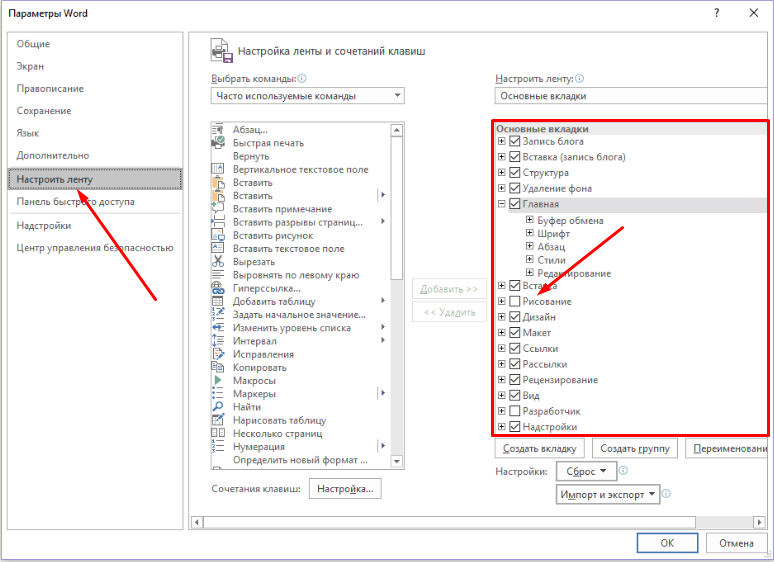Viewport: 774px width, 562px height.
Task: Uncheck the Главная tab checkbox
Action: click(515, 204)
